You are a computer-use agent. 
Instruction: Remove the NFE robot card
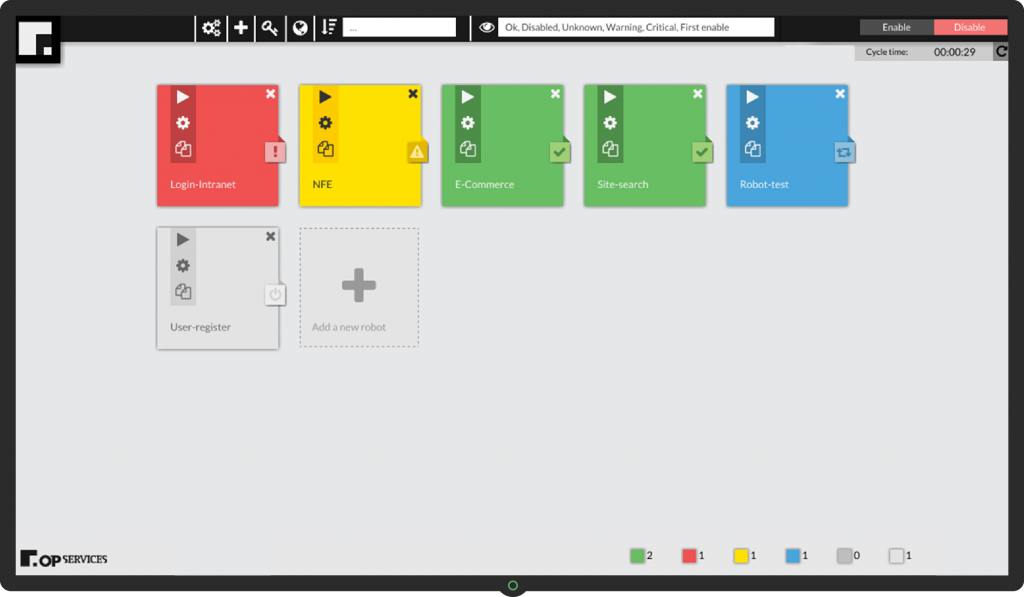click(413, 94)
